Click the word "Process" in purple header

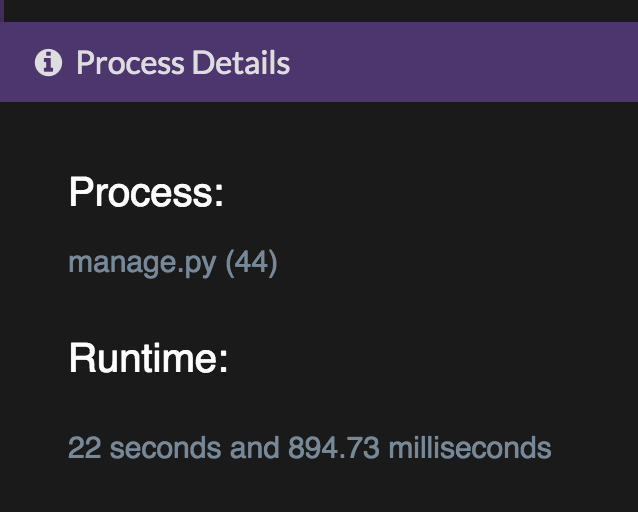pos(130,63)
